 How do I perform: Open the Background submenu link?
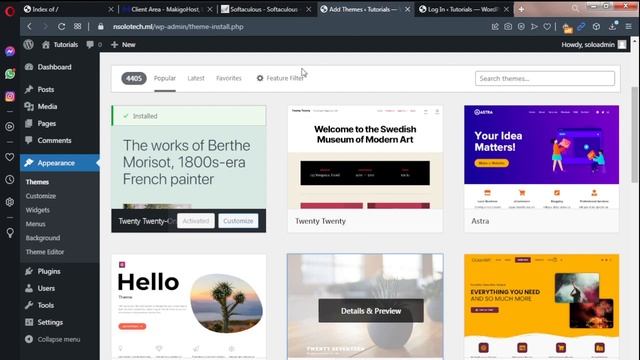[43, 238]
